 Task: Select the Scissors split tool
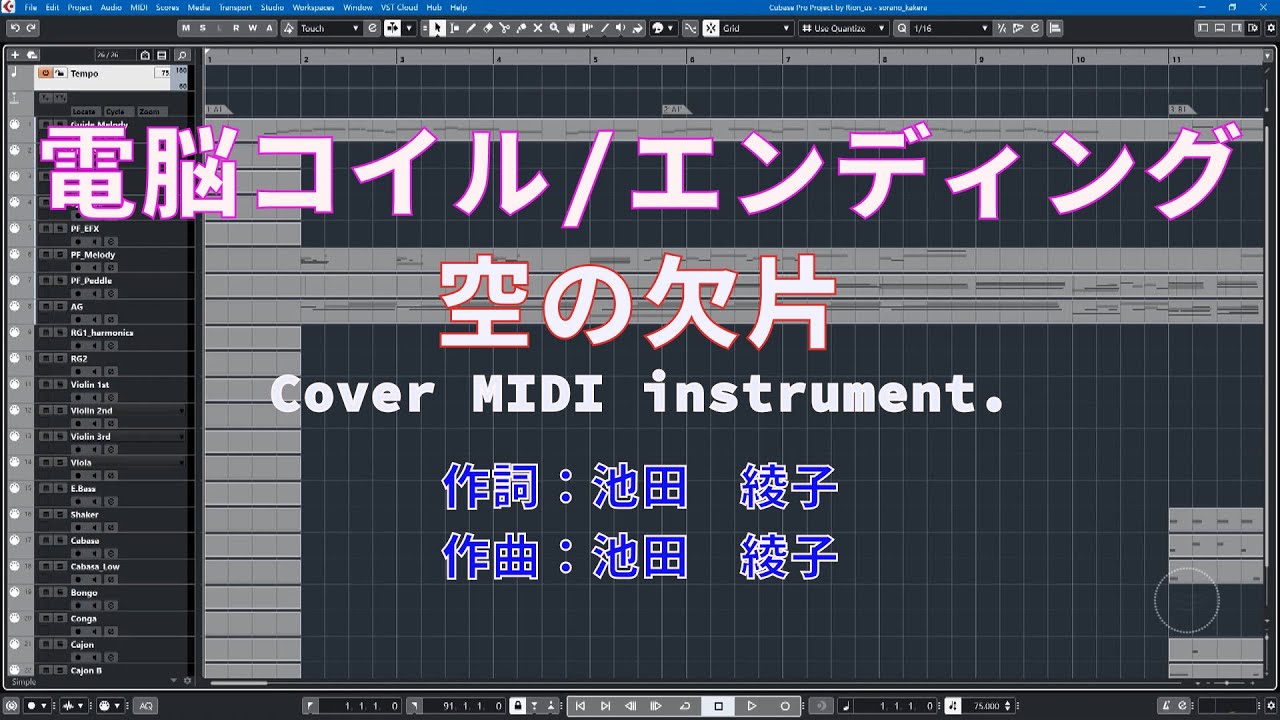(x=504, y=28)
